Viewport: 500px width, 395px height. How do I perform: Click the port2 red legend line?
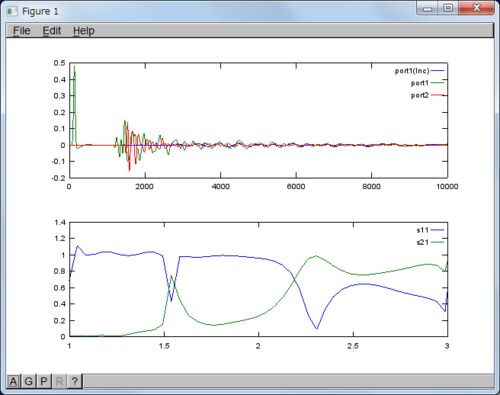[438, 95]
